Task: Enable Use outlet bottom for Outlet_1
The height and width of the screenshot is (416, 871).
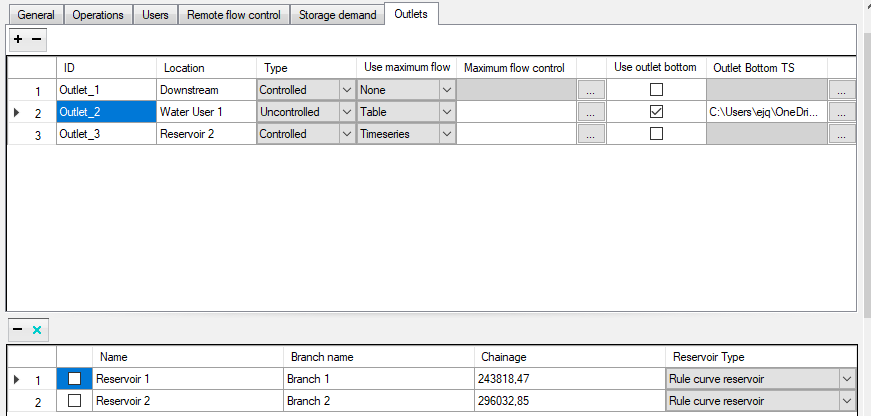Action: [657, 89]
